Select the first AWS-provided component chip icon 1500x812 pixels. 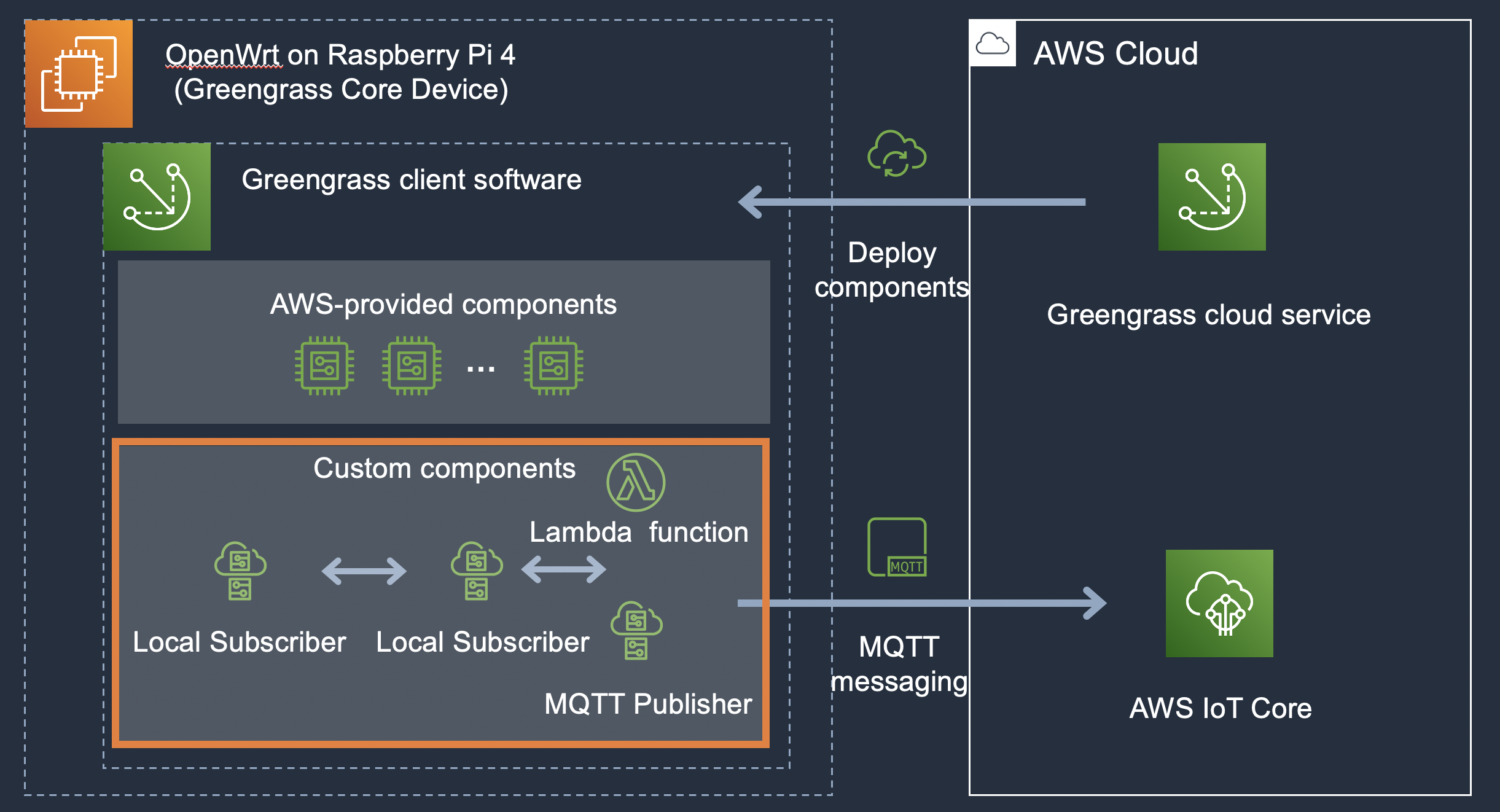point(324,365)
